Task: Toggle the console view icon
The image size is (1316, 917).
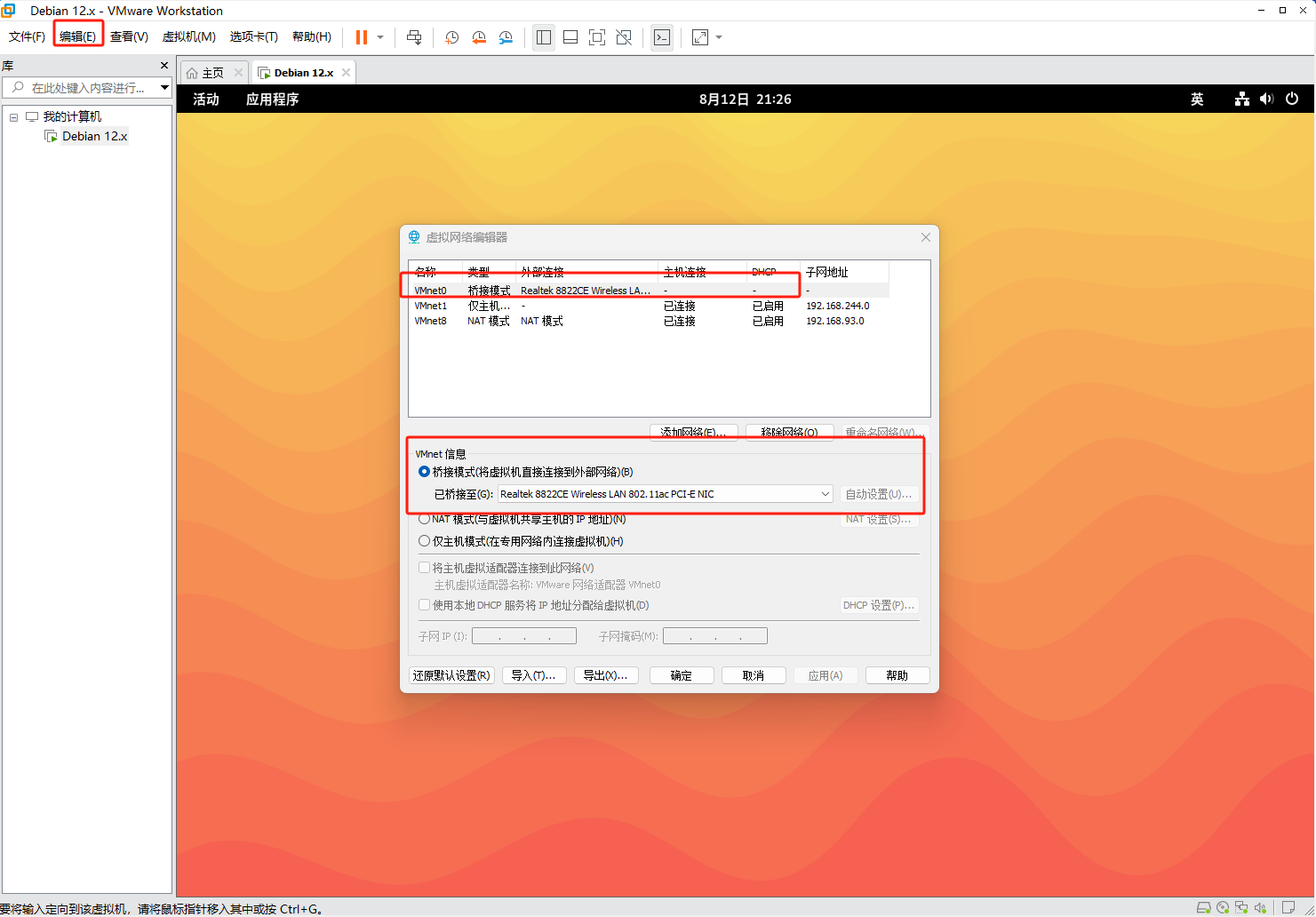Action: pyautogui.click(x=662, y=37)
